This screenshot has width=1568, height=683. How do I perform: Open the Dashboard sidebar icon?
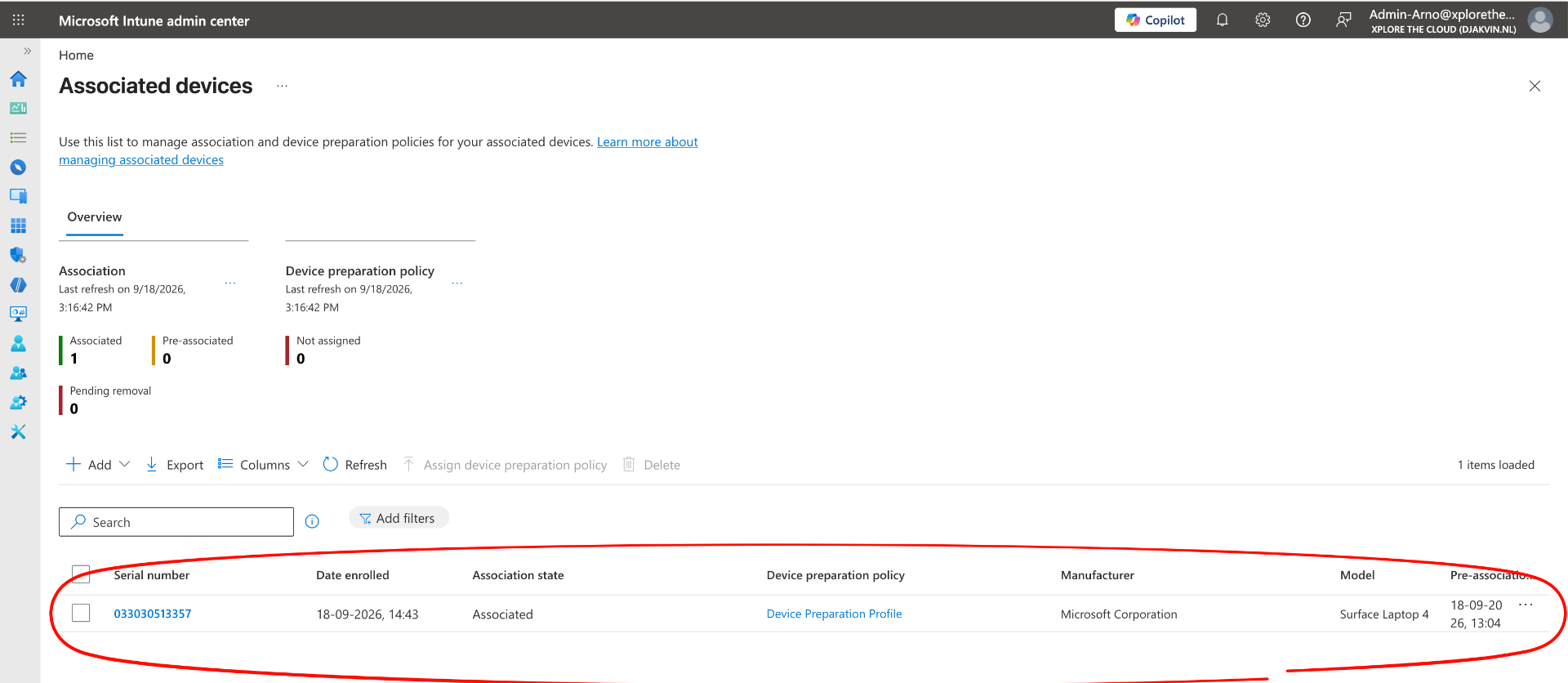tap(18, 108)
